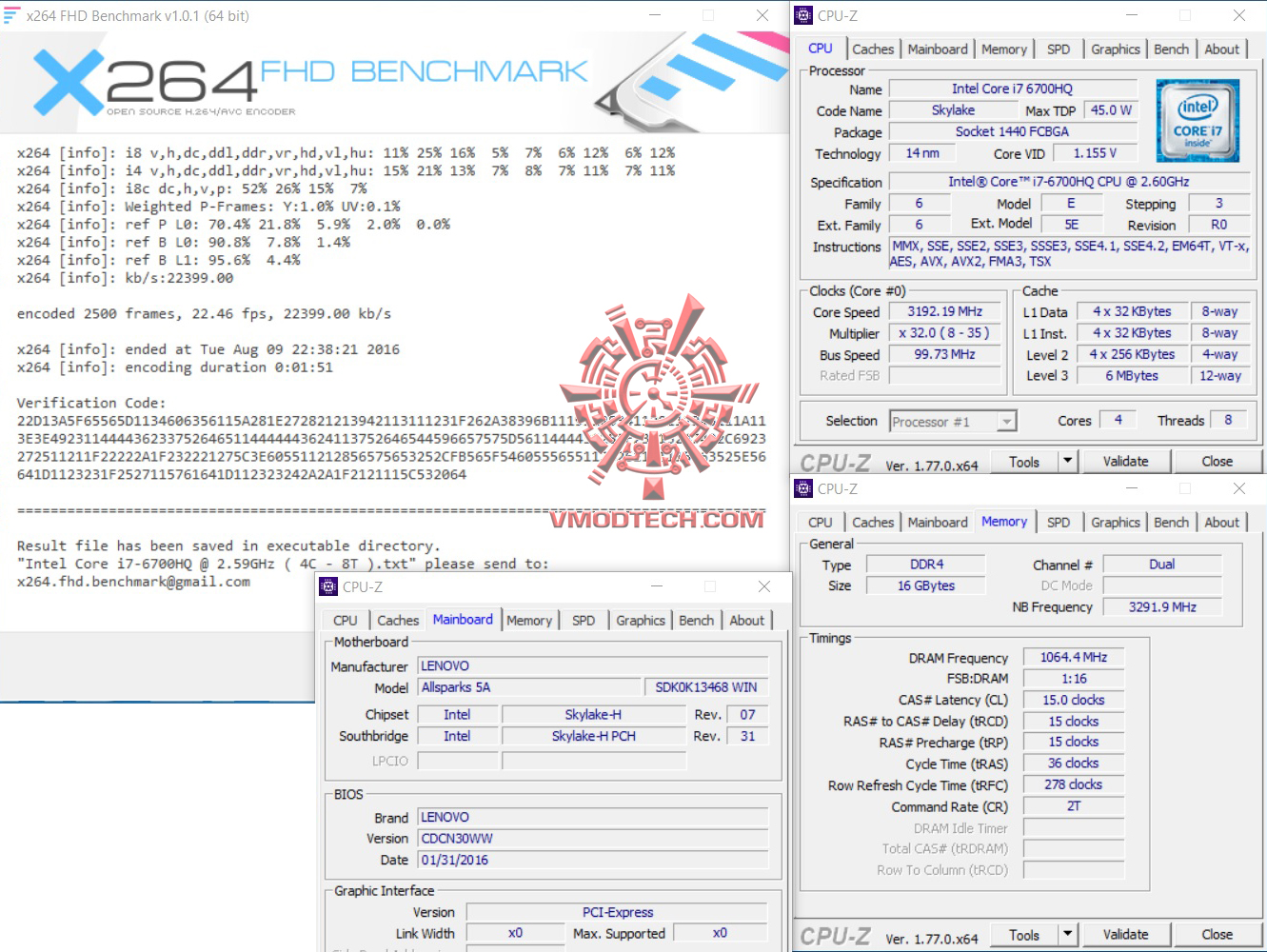1267x952 pixels.
Task: Expand the Tools arrow in the CPU-Z CPU window
Action: 1068,462
